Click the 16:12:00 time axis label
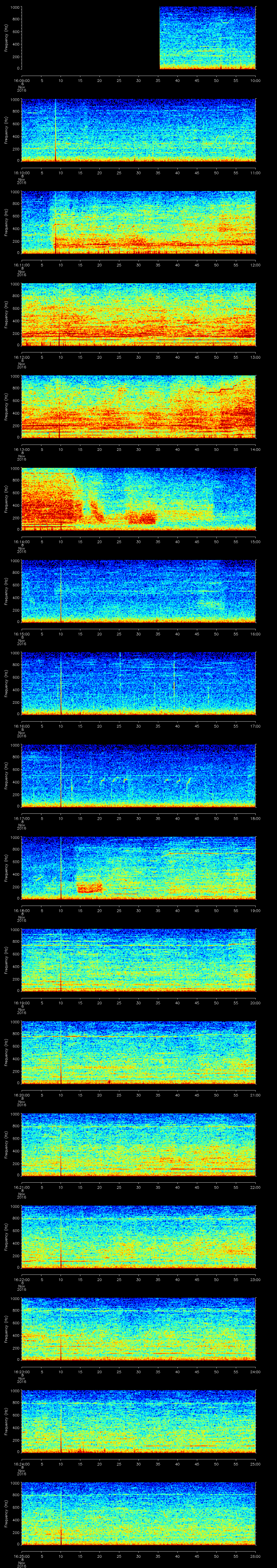 (x=21, y=357)
